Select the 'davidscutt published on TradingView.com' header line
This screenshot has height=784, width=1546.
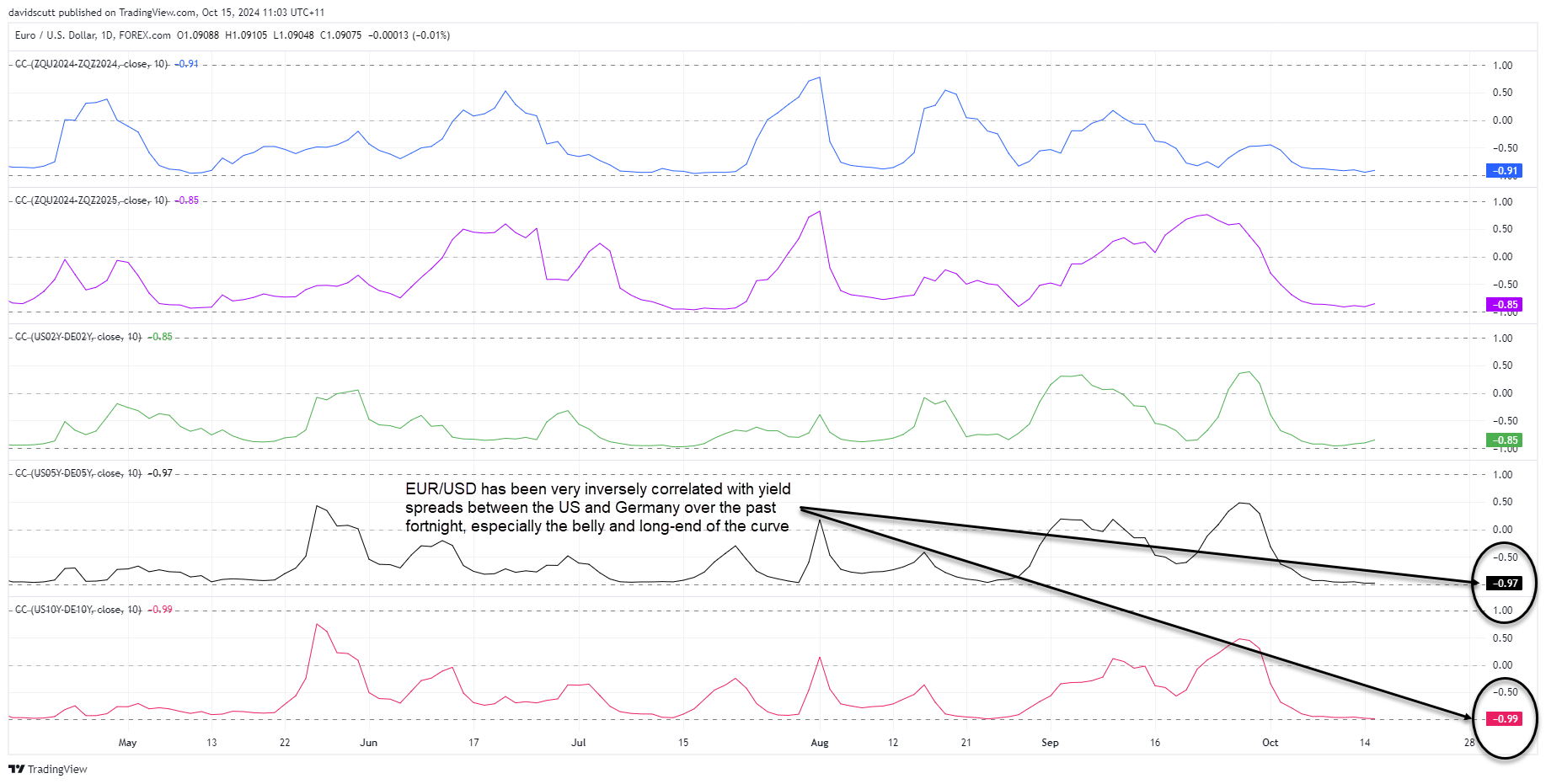166,13
